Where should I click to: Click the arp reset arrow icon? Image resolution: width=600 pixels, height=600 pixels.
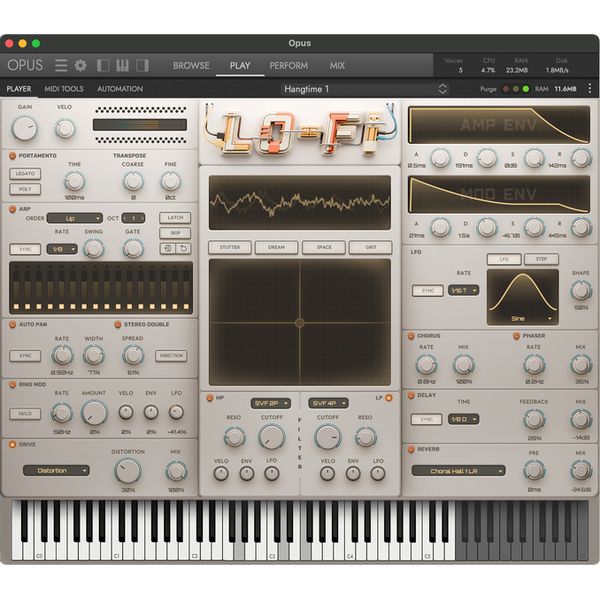pos(183,248)
